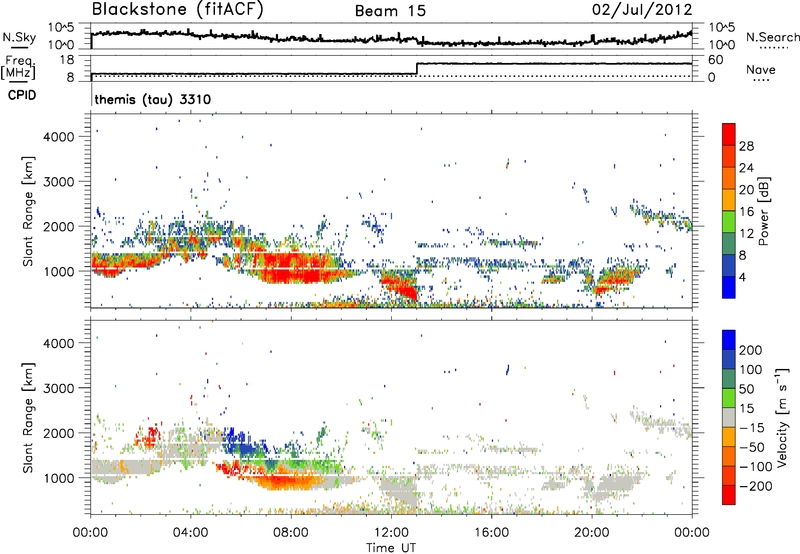Click the 'Freq. [MHz]' label
The width and height of the screenshot is (800, 554).
pyautogui.click(x=18, y=67)
